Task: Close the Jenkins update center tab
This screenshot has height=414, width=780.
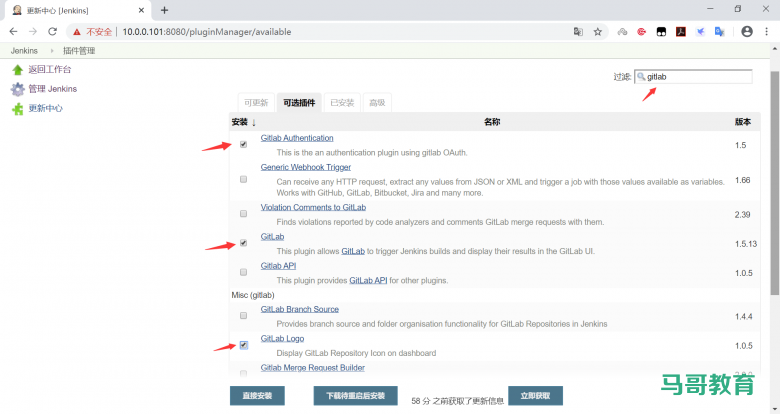Action: (141, 10)
